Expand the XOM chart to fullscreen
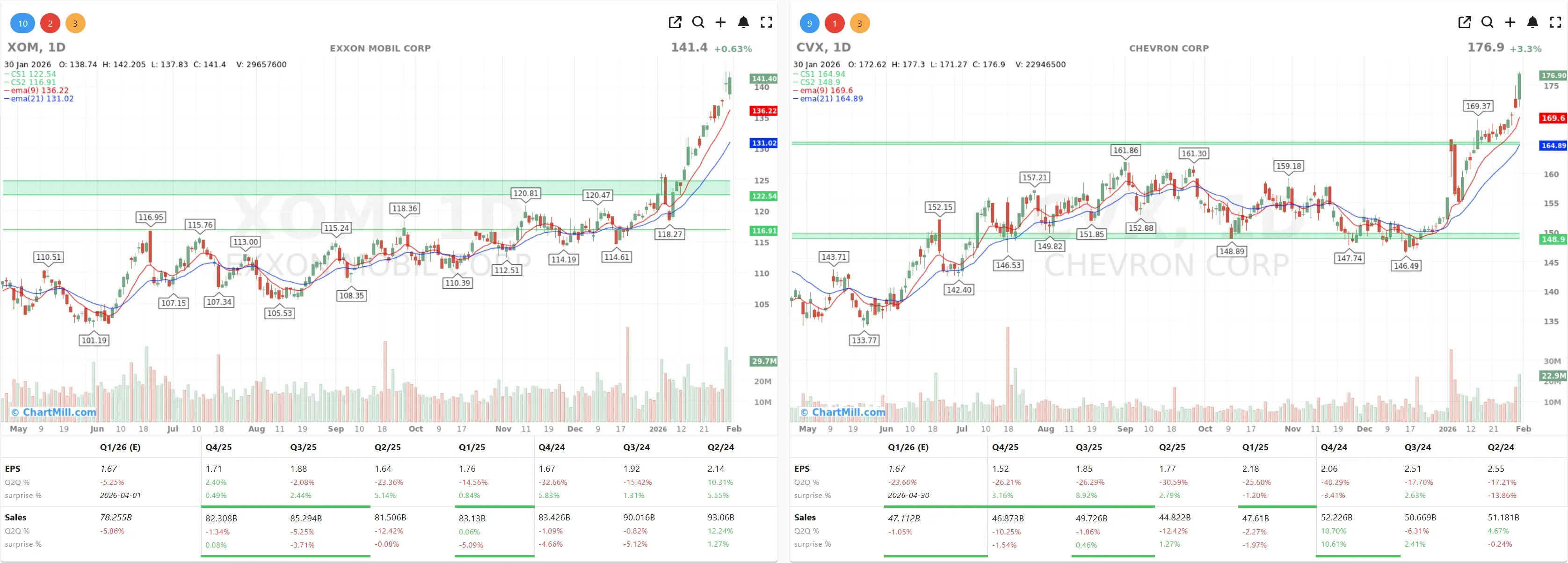Viewport: 1568px width, 563px height. point(766,22)
